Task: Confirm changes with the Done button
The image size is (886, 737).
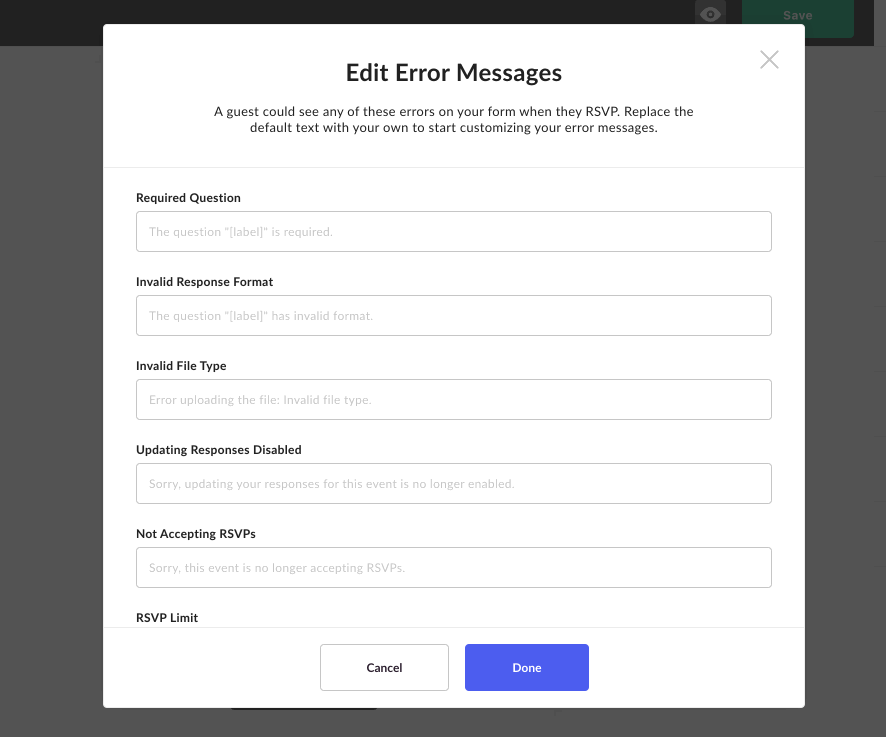Action: (x=527, y=667)
